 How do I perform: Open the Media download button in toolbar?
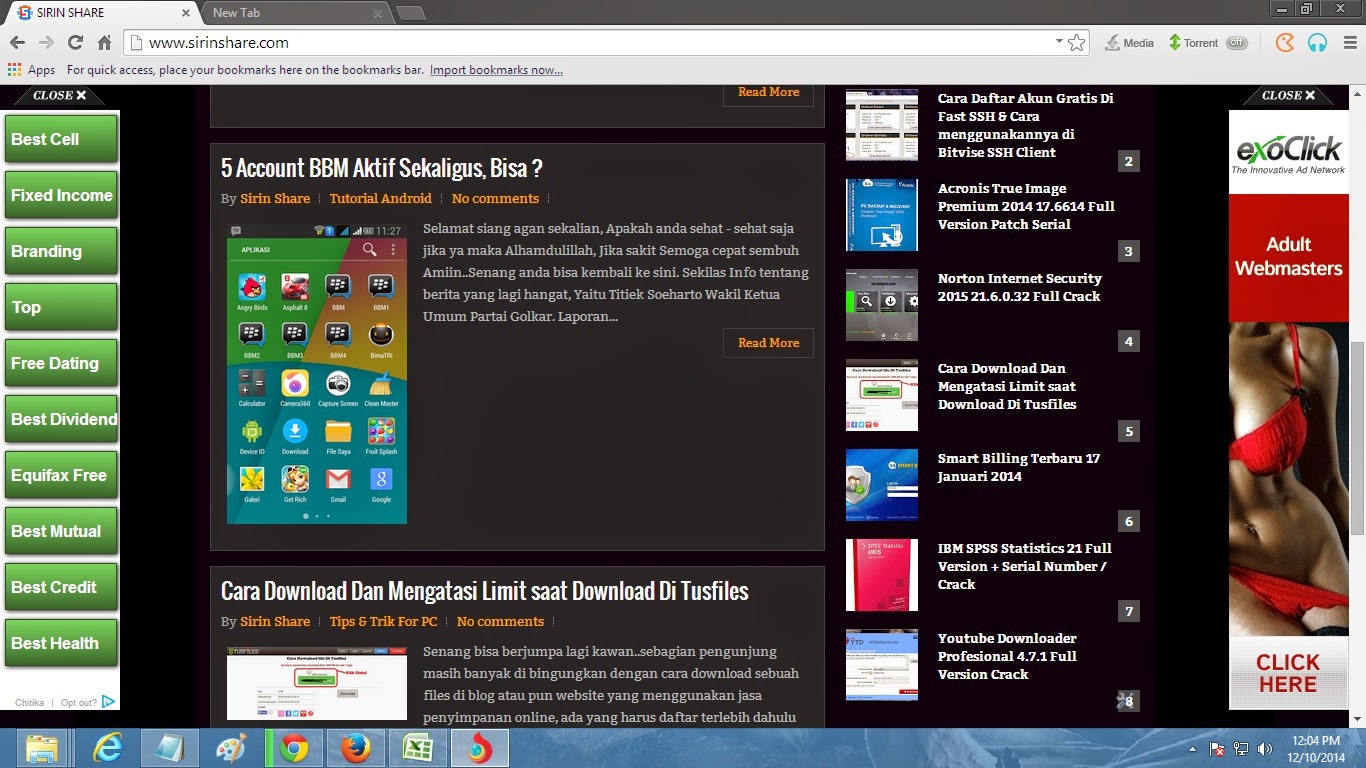[x=1130, y=43]
